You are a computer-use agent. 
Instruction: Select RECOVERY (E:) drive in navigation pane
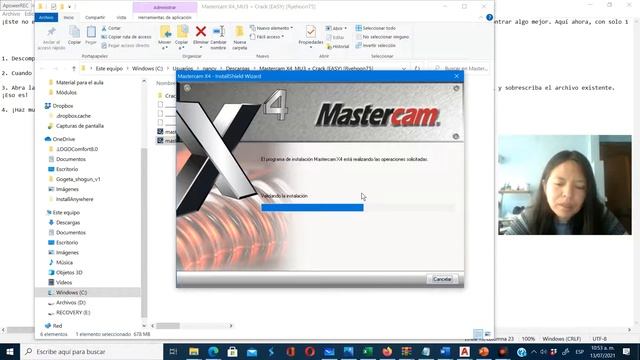(73, 313)
